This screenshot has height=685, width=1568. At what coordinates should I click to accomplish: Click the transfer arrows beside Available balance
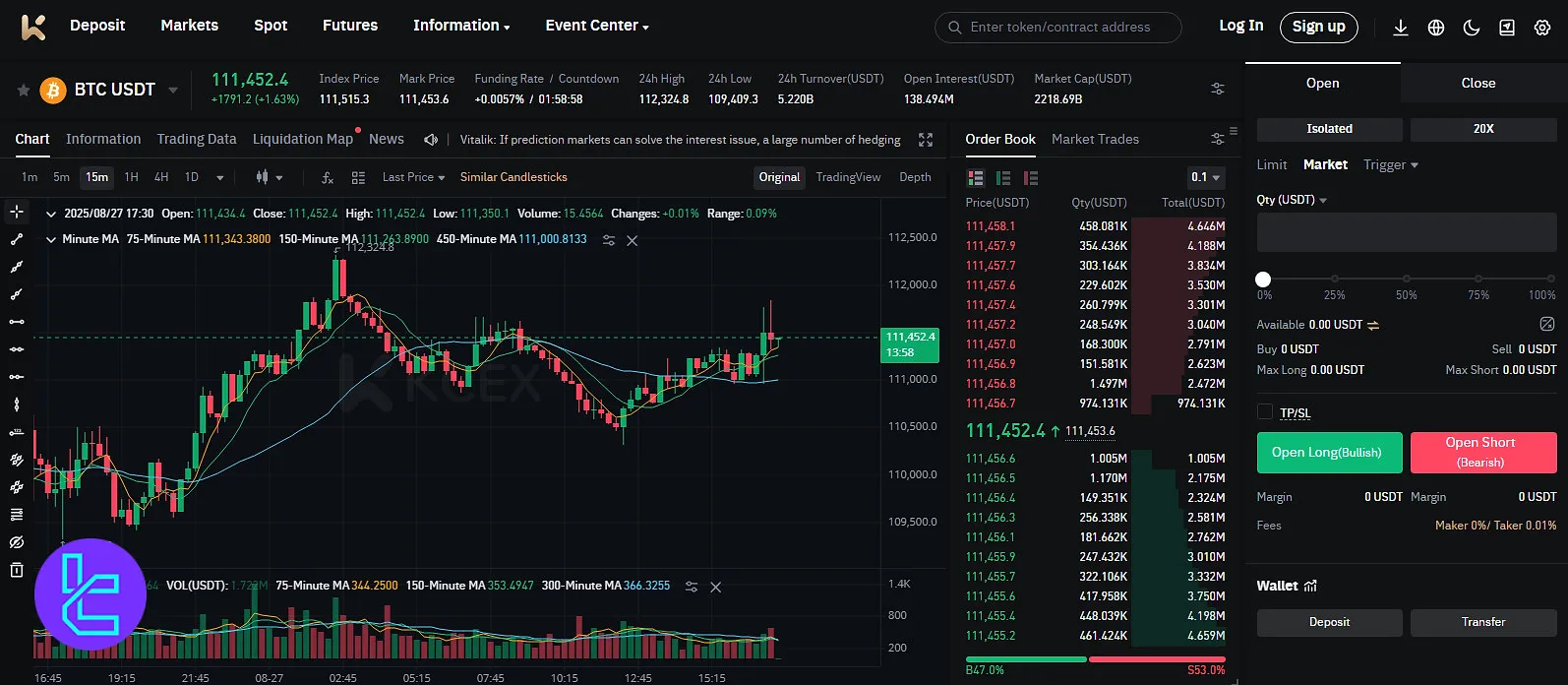tap(1373, 325)
